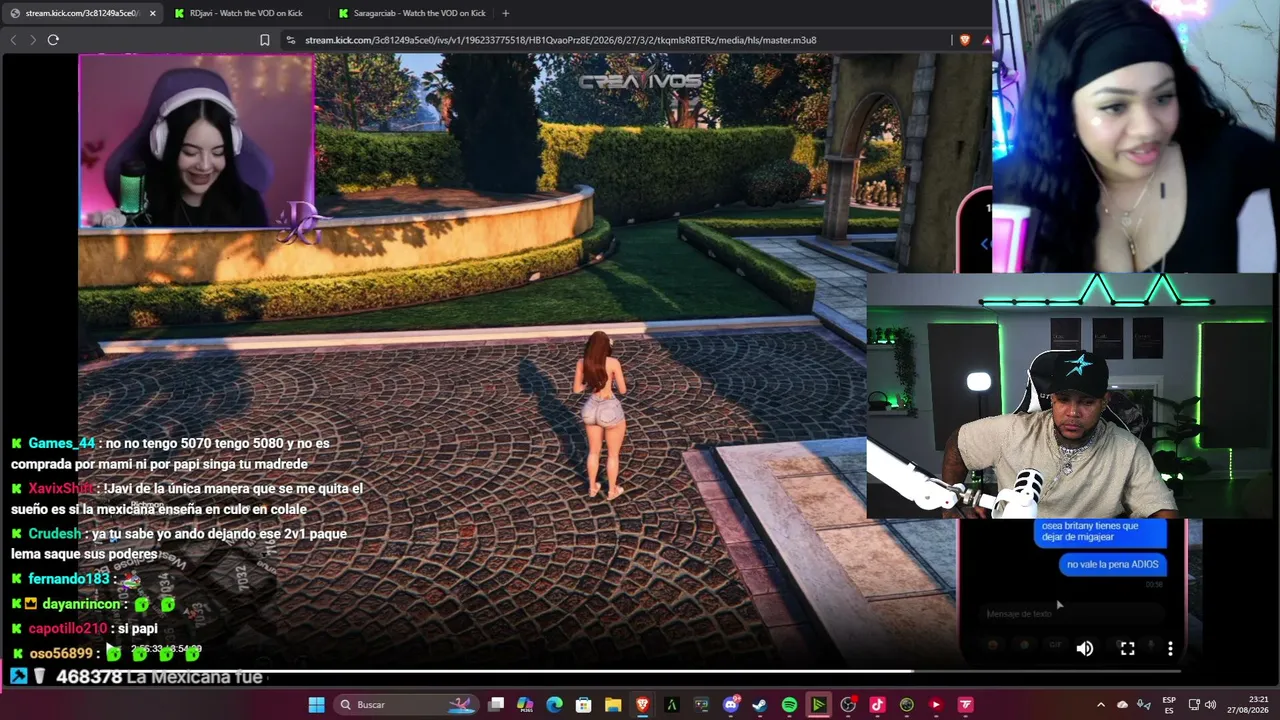1280x720 pixels.
Task: Click the taskbar Buscar search box
Action: click(x=406, y=705)
